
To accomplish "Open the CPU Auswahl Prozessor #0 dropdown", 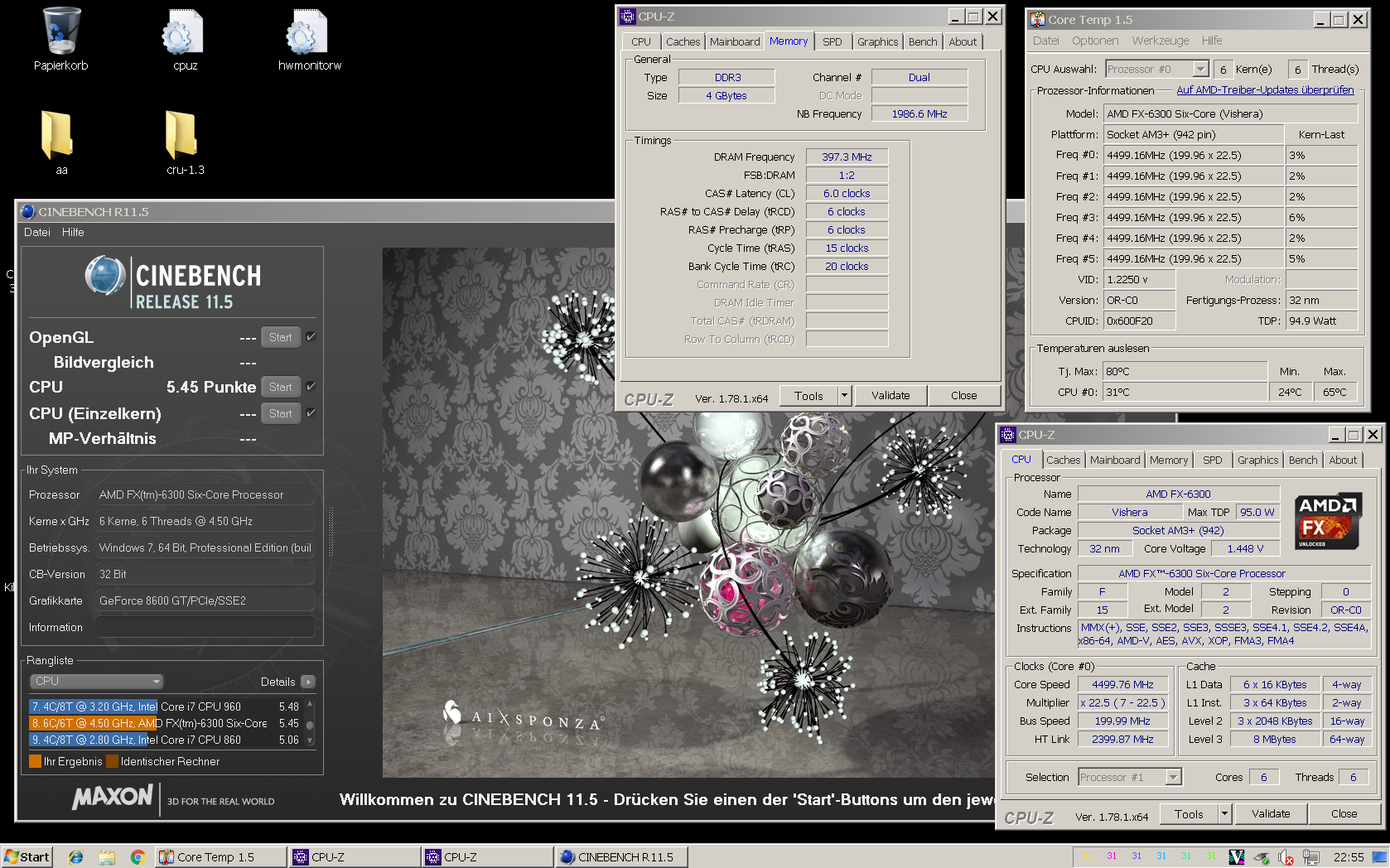I will (1200, 70).
